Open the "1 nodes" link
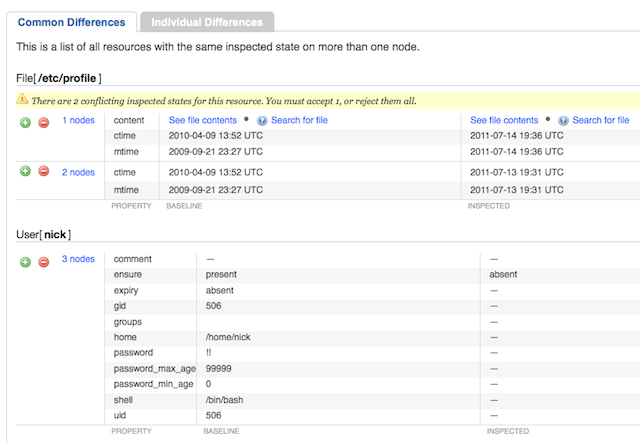 coord(78,121)
